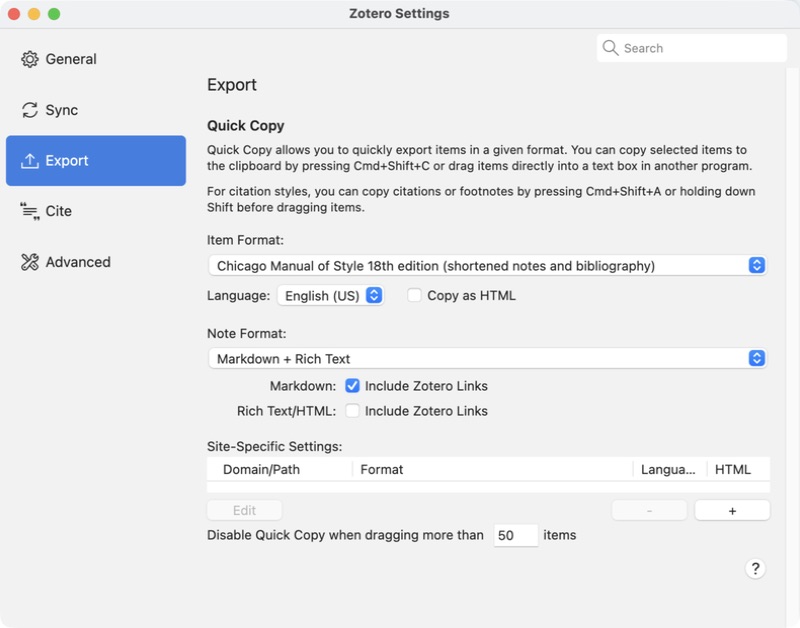Open the Item Format dropdown
800x628 pixels.
pos(487,265)
